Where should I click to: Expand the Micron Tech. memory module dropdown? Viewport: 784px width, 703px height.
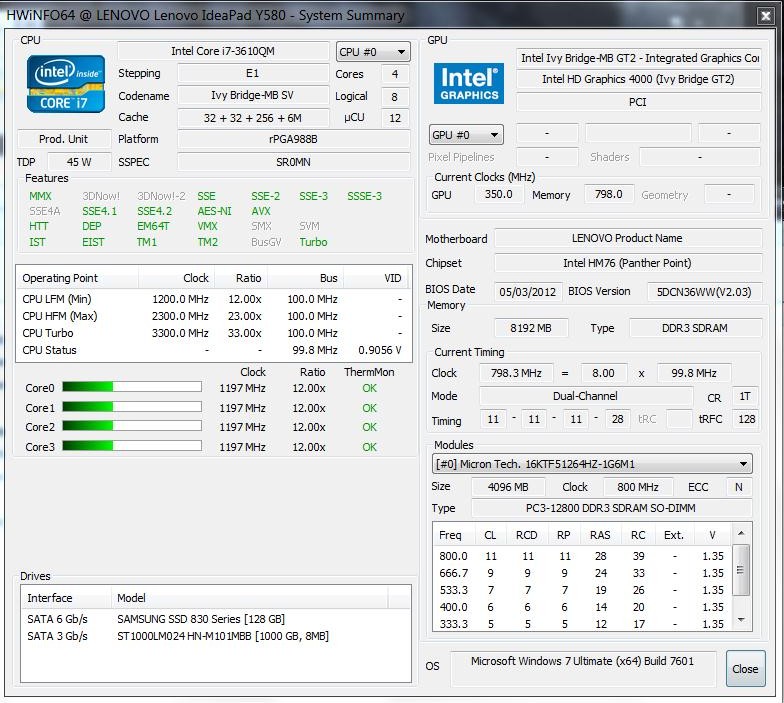click(592, 464)
